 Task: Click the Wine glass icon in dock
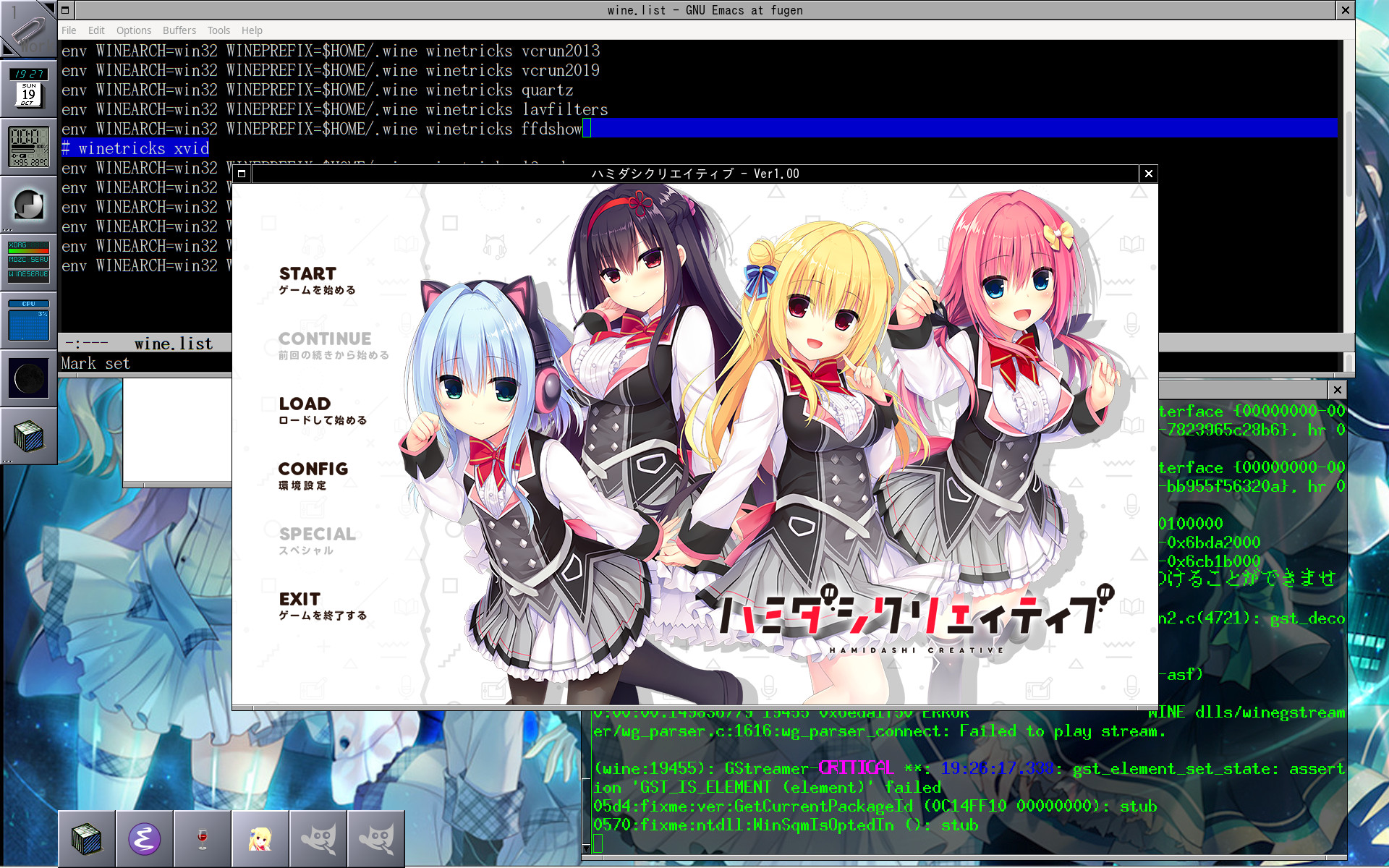pyautogui.click(x=203, y=839)
